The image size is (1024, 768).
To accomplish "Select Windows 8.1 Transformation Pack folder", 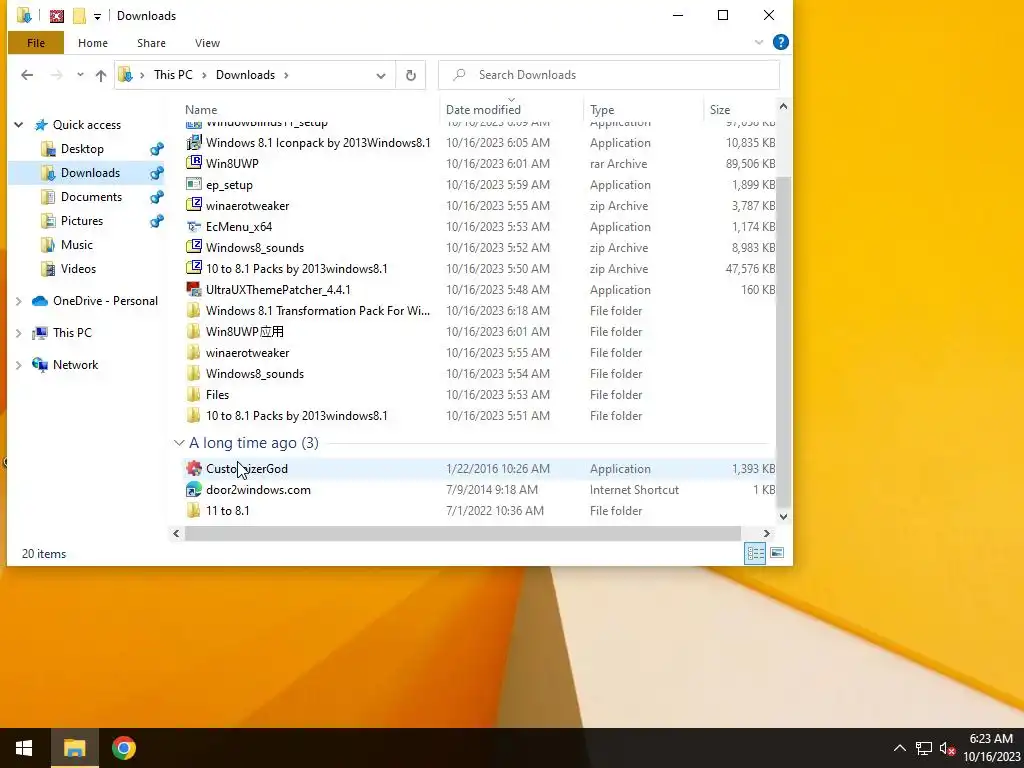I will [193, 311].
